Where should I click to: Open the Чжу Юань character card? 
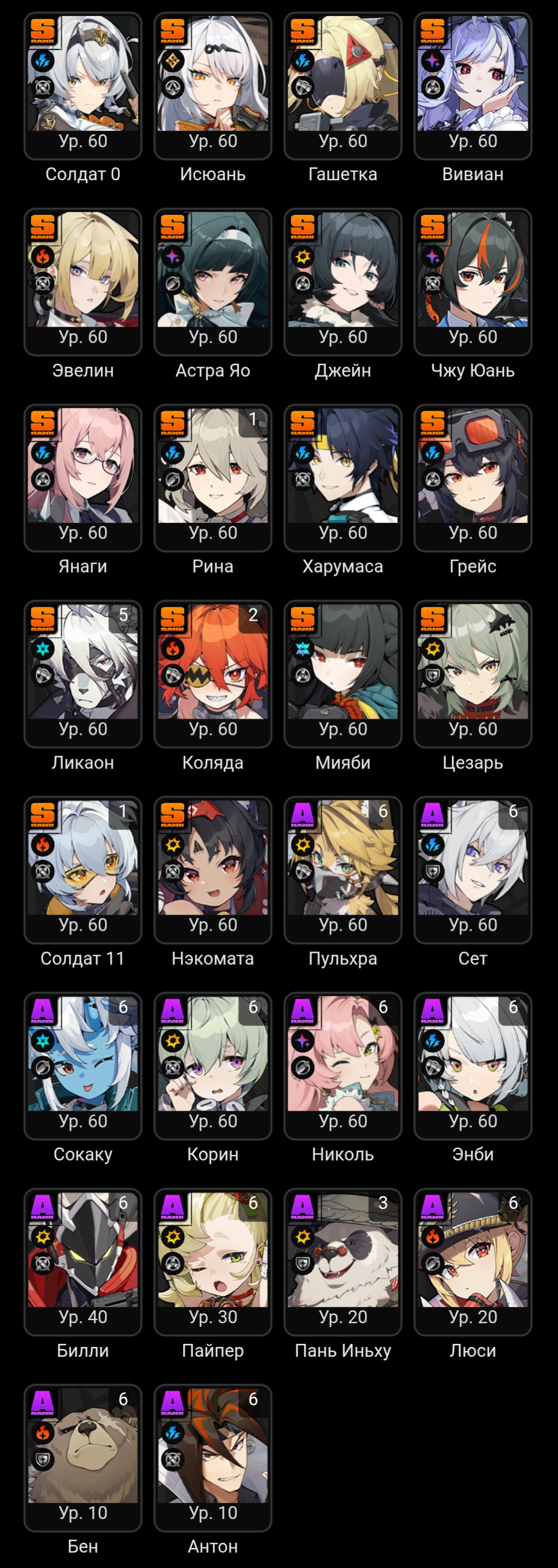point(473,282)
